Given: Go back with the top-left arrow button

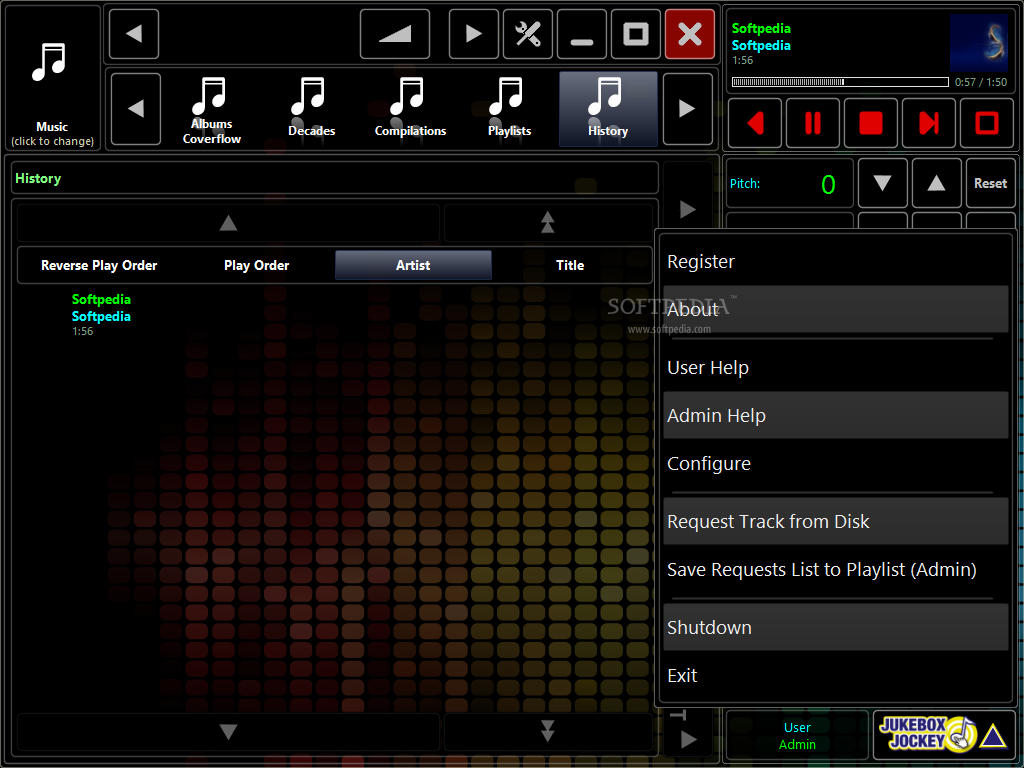Looking at the screenshot, I should (x=134, y=34).
